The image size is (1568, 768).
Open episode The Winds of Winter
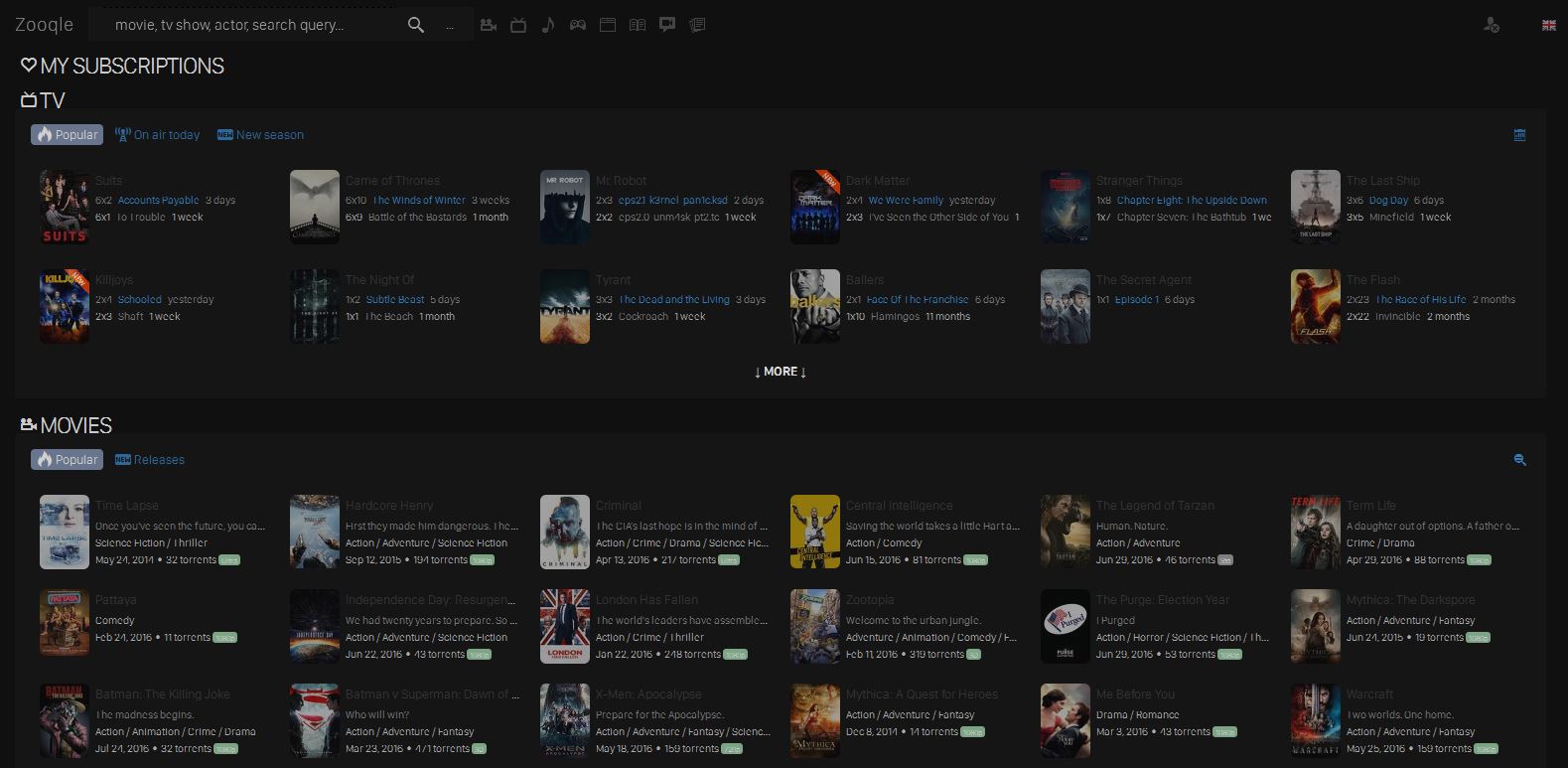(x=419, y=200)
